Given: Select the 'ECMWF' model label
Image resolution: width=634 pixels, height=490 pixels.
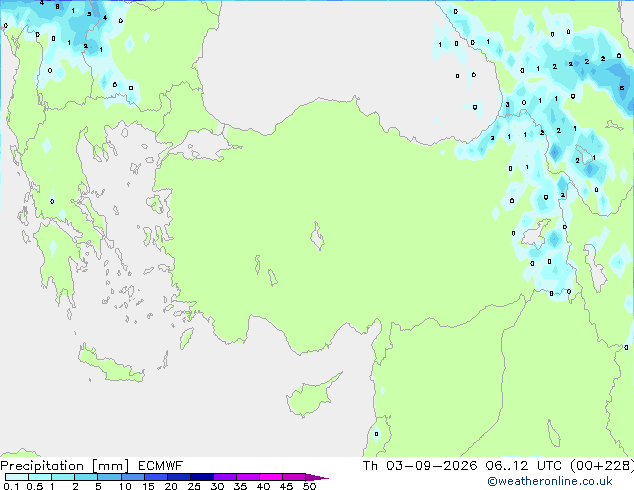Looking at the screenshot, I should 161,466.
